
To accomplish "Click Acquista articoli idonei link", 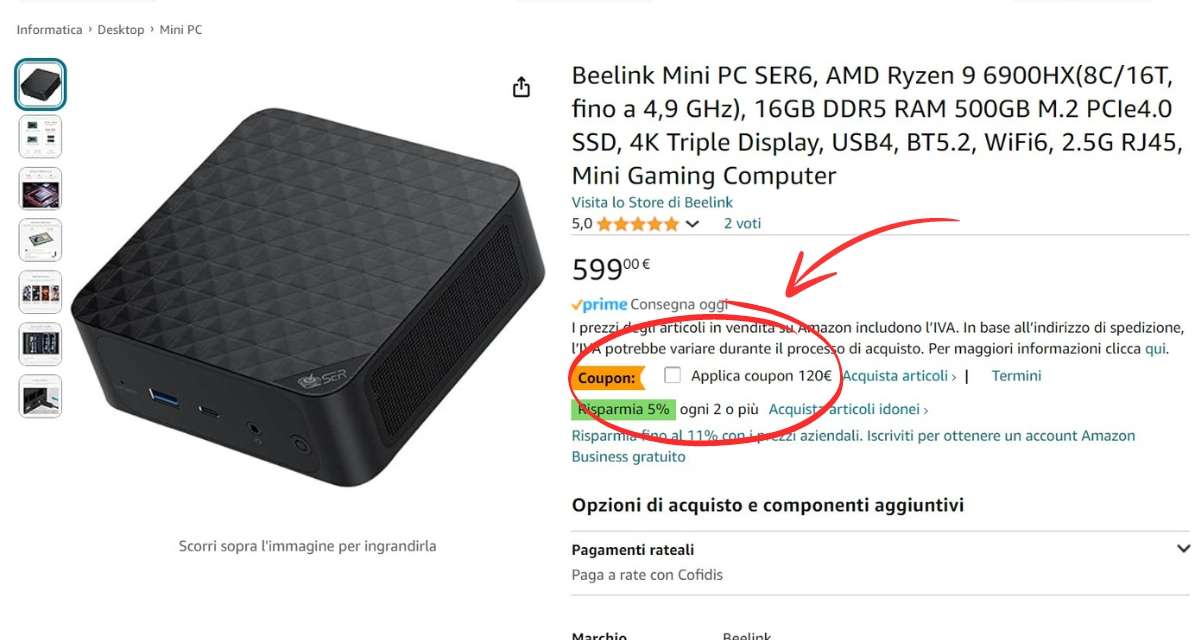I will pyautogui.click(x=848, y=409).
